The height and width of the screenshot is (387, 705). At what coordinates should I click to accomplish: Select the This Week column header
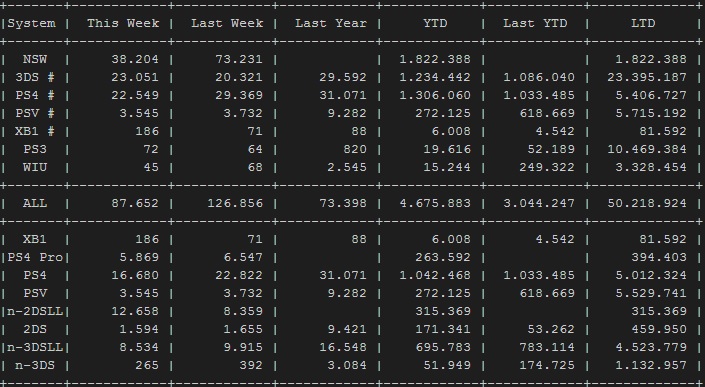[123, 23]
